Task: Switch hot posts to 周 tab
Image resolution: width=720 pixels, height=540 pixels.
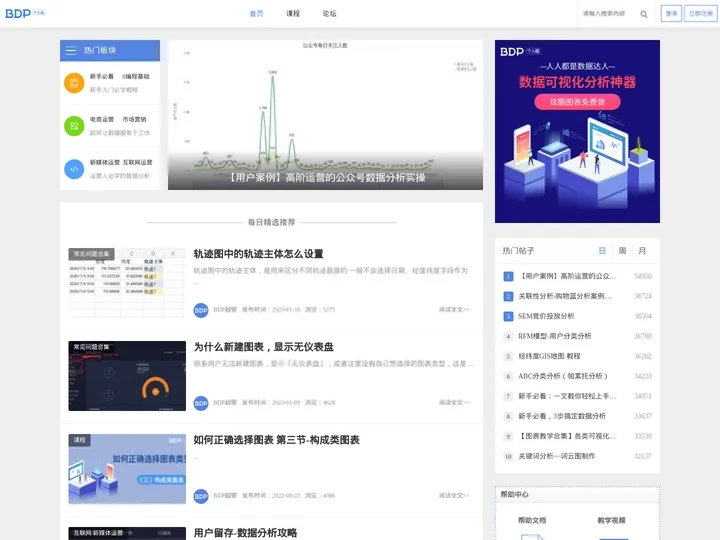Action: [622, 251]
